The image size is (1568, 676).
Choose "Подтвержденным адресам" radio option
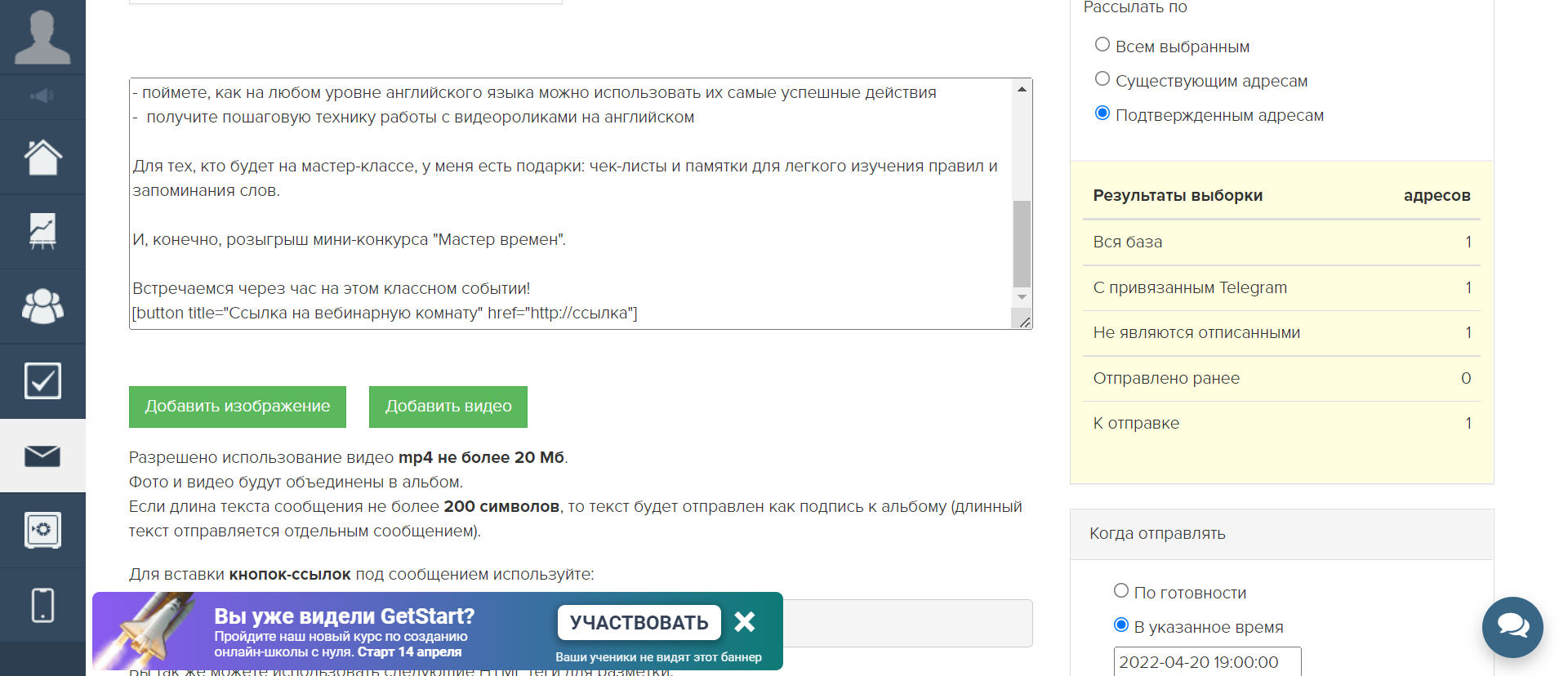click(x=1102, y=113)
